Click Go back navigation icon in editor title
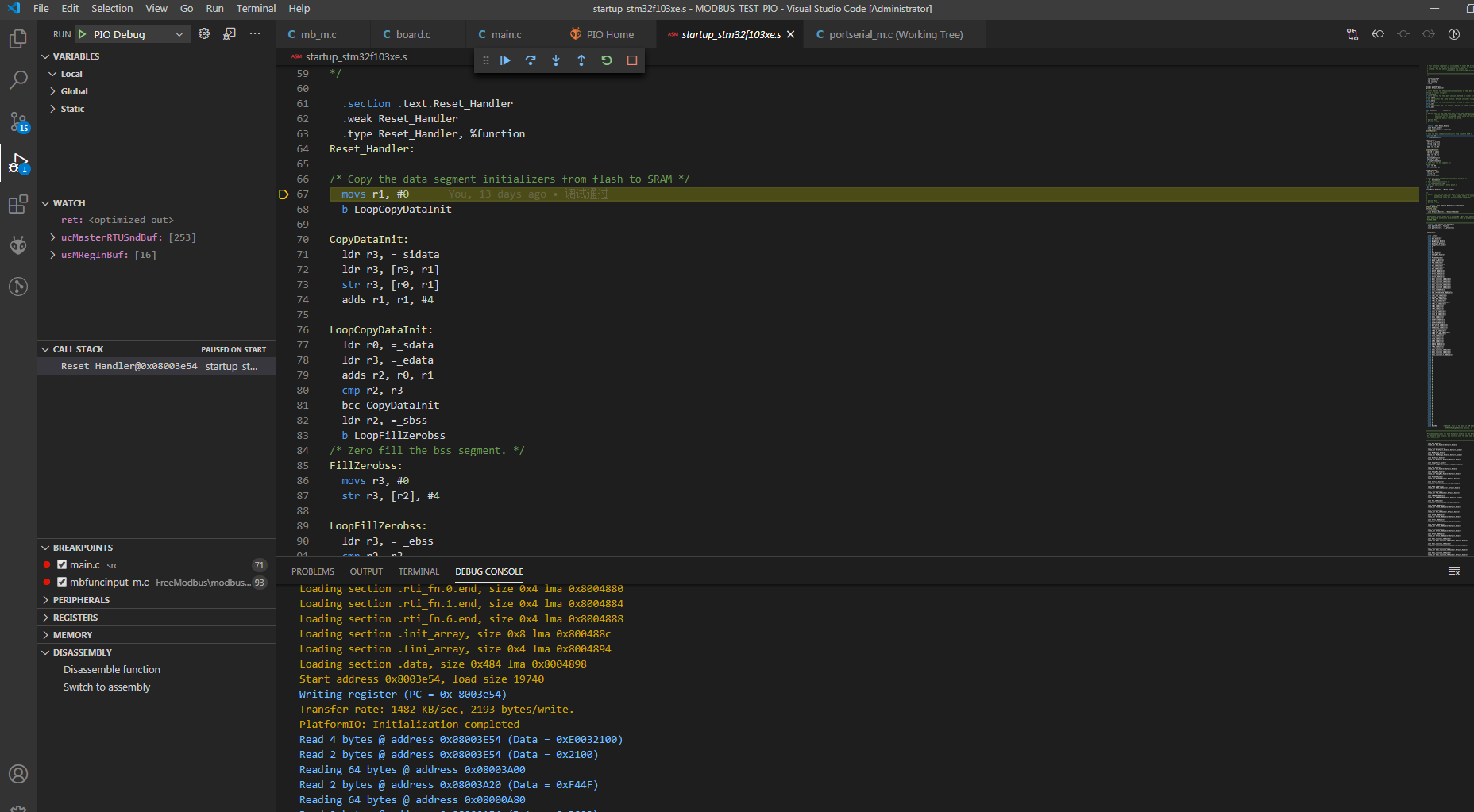The height and width of the screenshot is (812, 1474). tap(1378, 34)
